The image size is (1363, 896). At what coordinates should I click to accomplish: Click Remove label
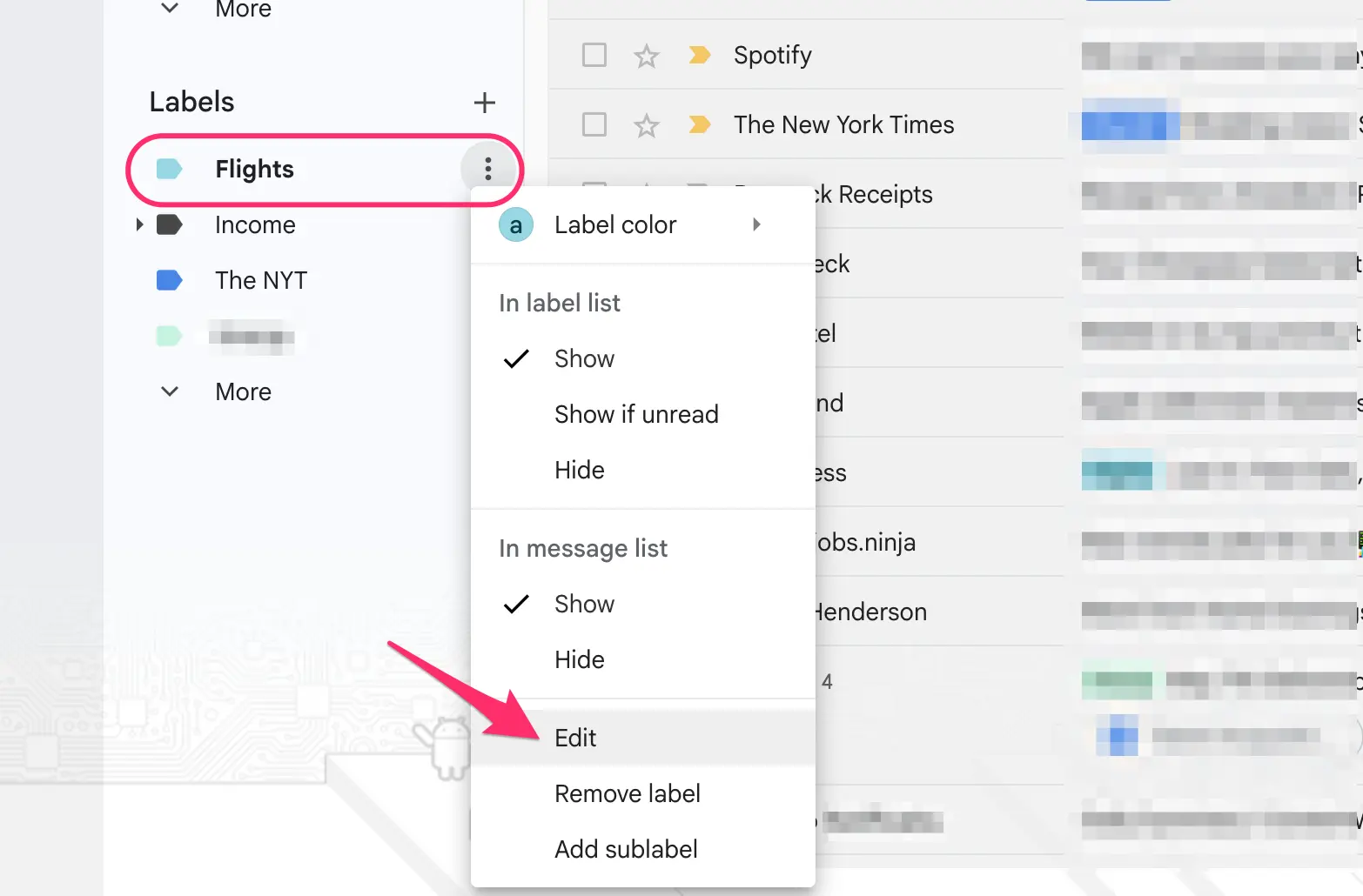(x=627, y=792)
